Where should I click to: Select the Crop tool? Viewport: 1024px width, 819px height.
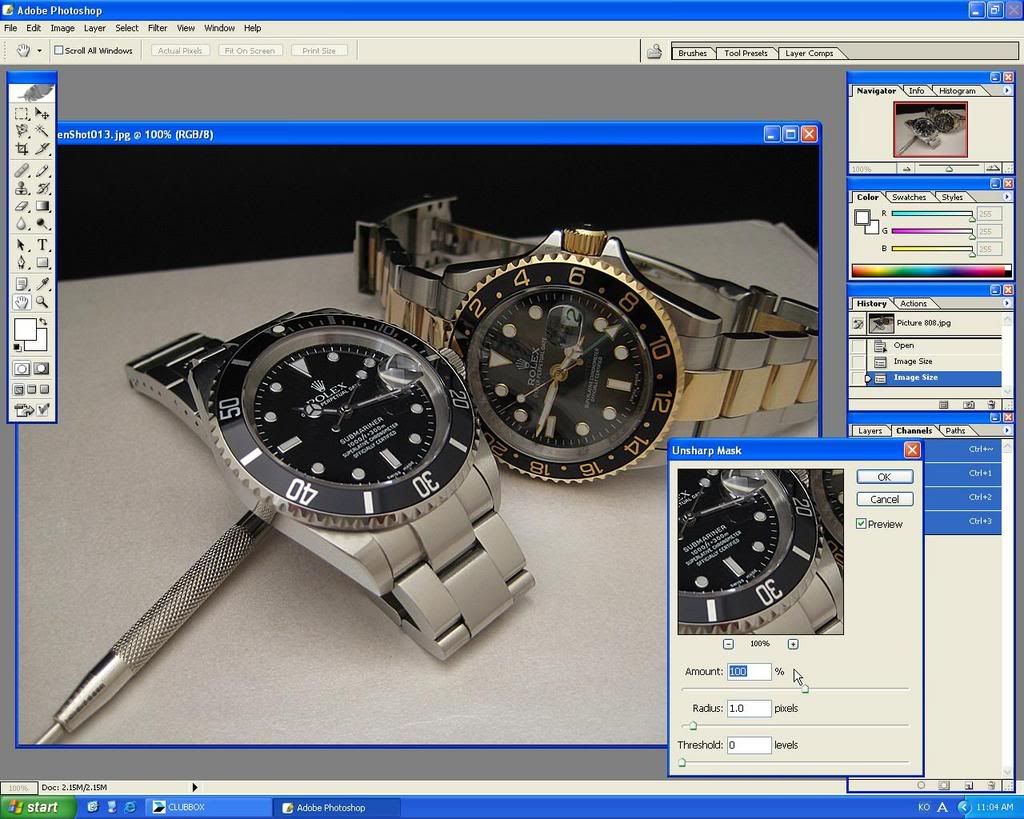tap(22, 148)
